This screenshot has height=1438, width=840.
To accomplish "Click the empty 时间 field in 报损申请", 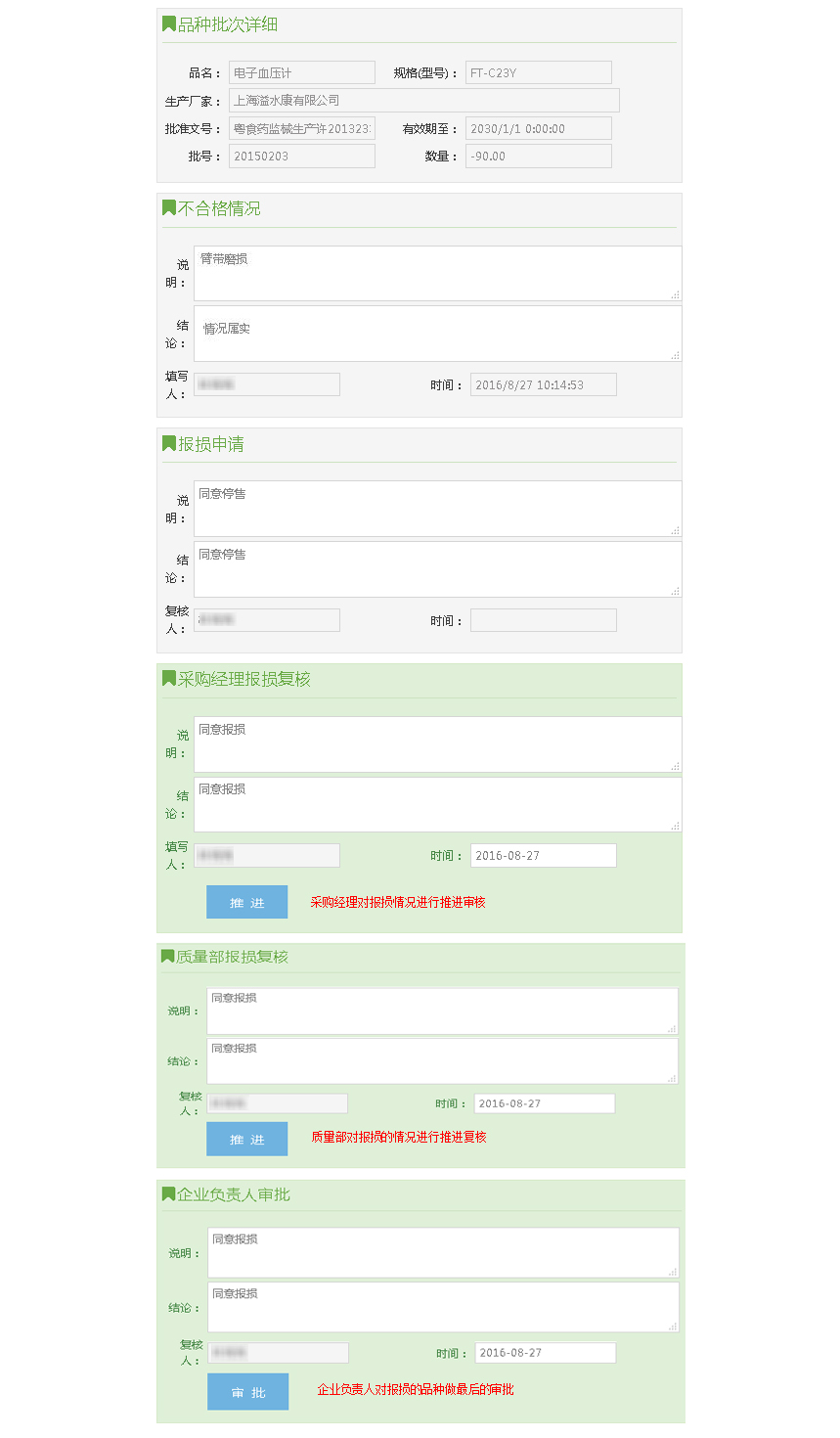I will click(543, 620).
